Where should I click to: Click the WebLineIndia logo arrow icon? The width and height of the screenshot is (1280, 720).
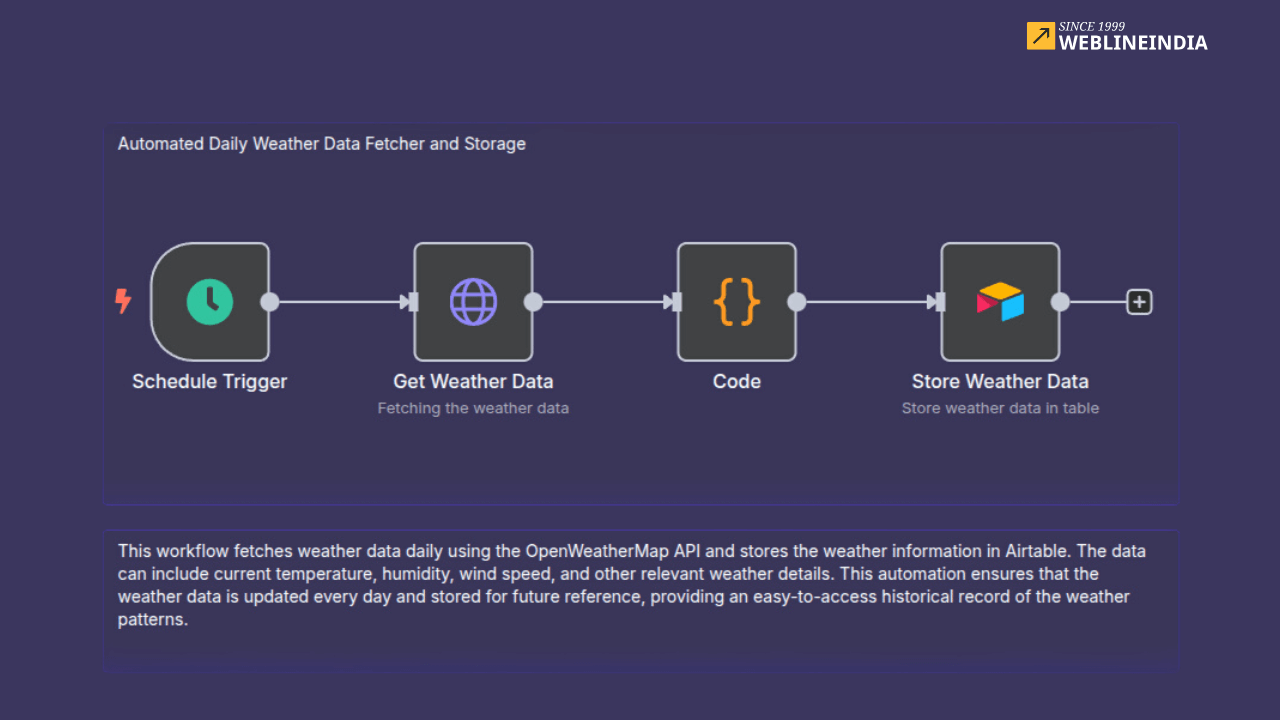point(1040,36)
